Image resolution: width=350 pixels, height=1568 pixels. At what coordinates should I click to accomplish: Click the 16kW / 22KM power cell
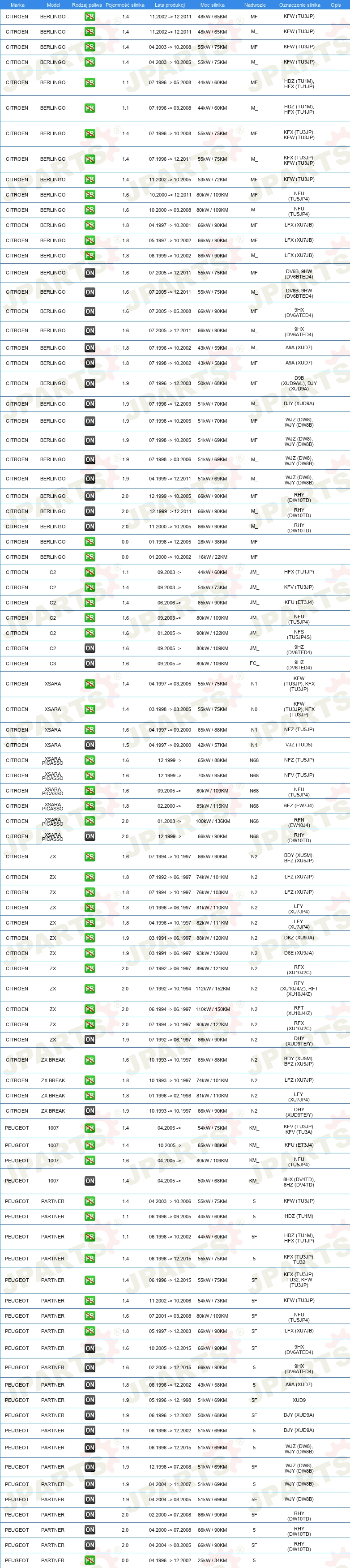pos(213,557)
